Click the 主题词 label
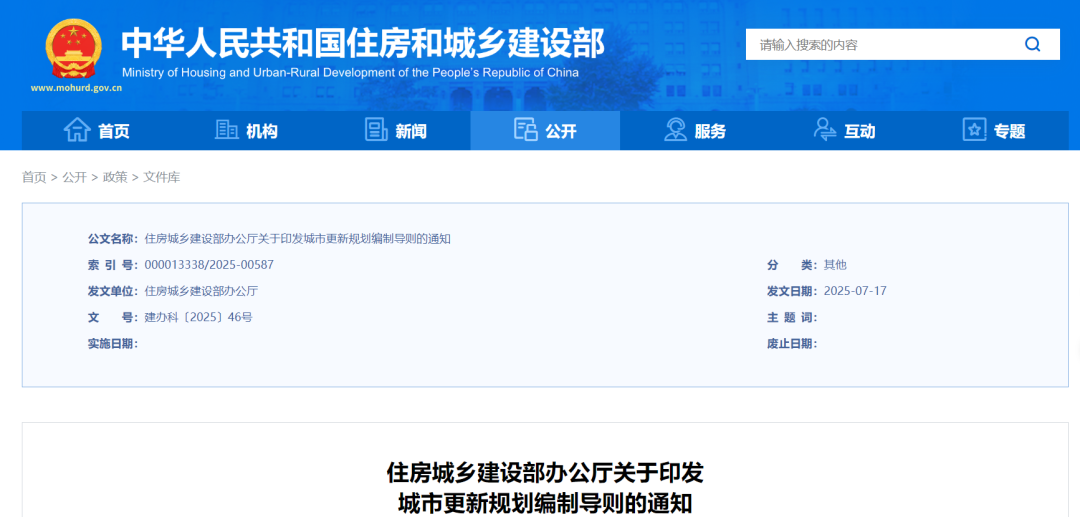This screenshot has width=1080, height=517. tap(792, 317)
